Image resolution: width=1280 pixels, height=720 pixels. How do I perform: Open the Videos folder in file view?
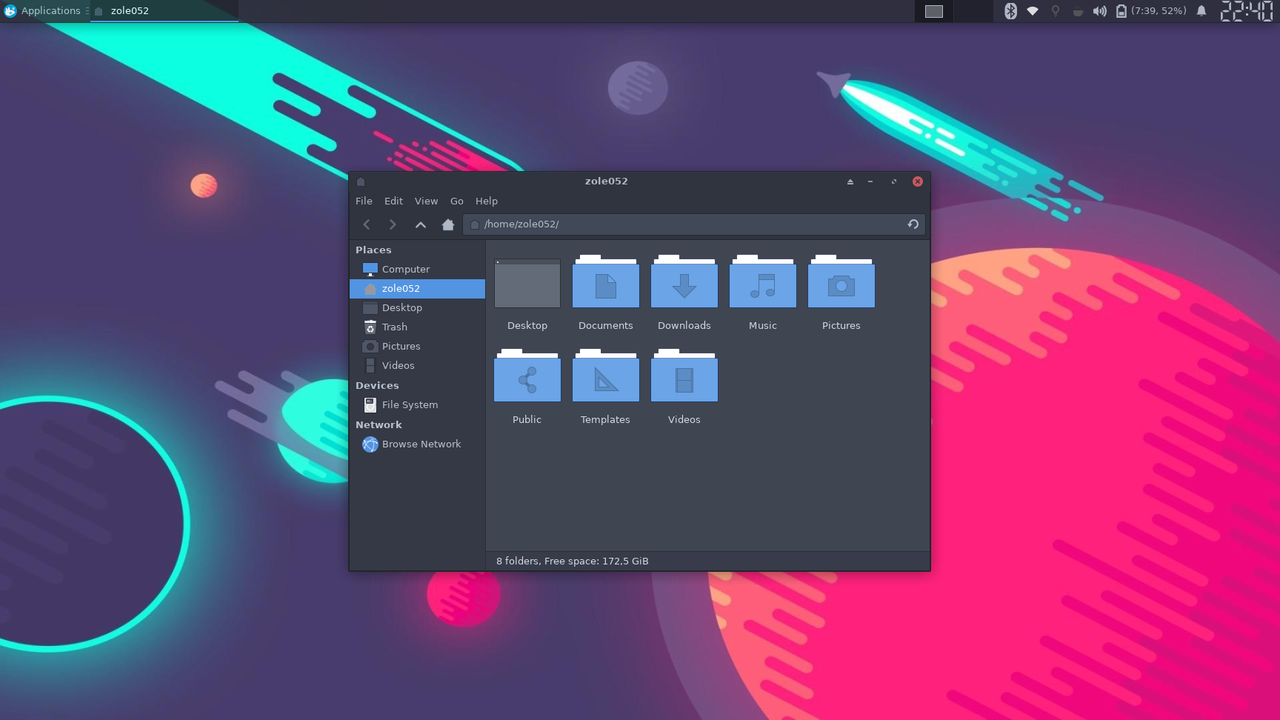[684, 377]
